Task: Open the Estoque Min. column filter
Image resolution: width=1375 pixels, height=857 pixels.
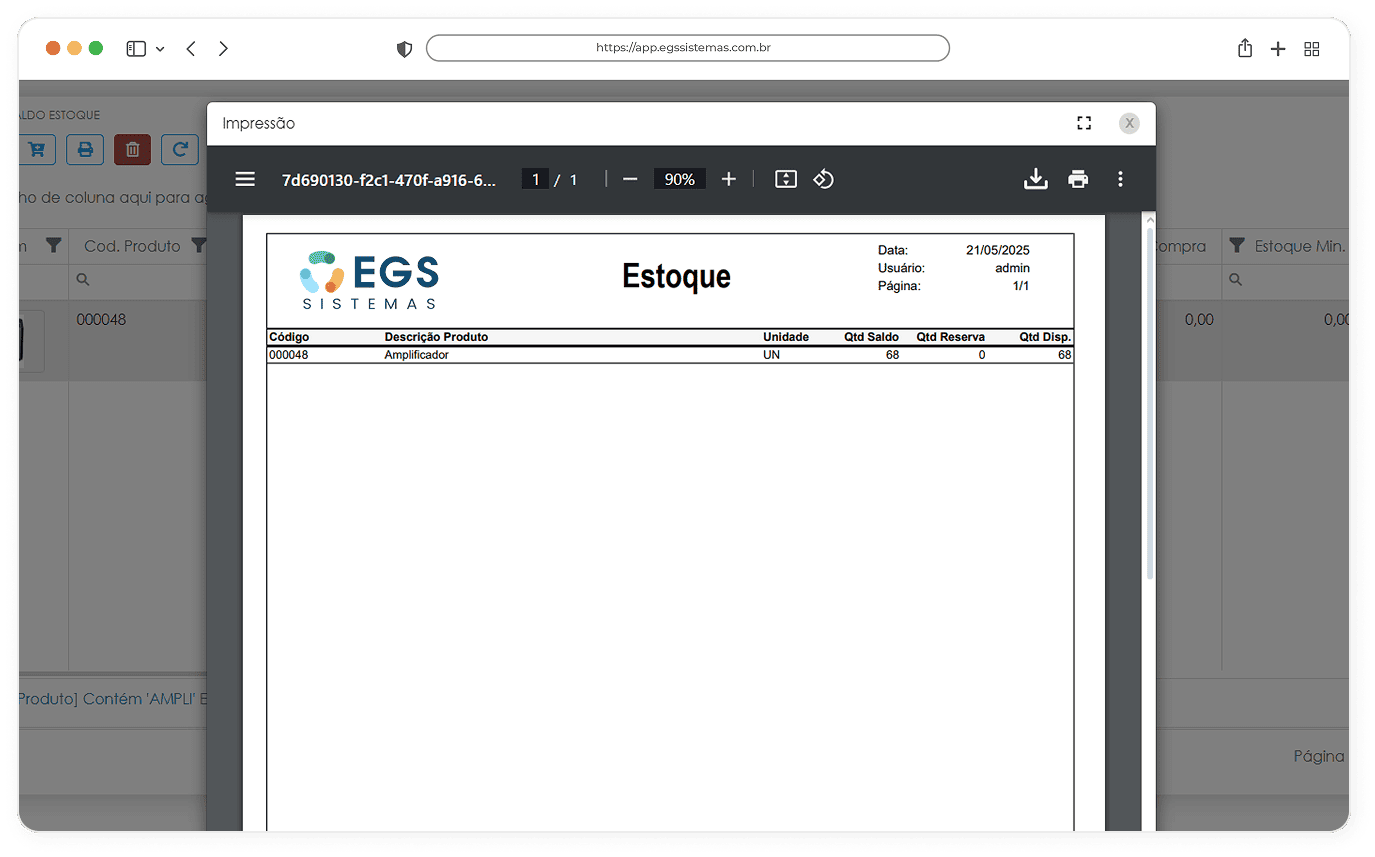Action: tap(1237, 246)
